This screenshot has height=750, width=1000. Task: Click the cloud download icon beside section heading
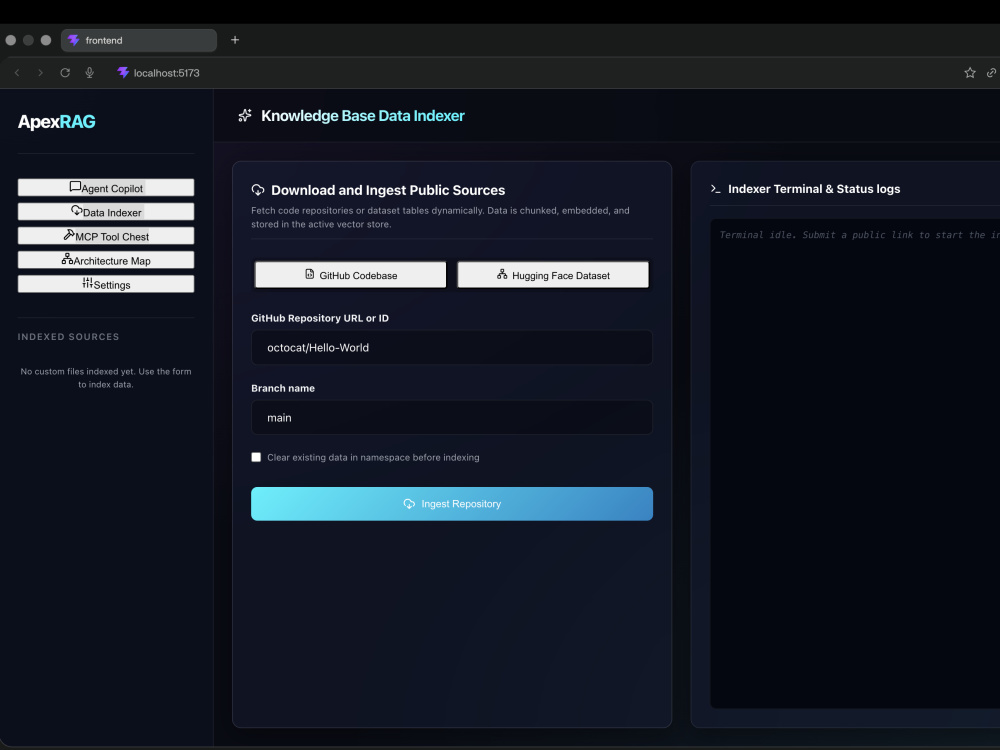coord(258,190)
